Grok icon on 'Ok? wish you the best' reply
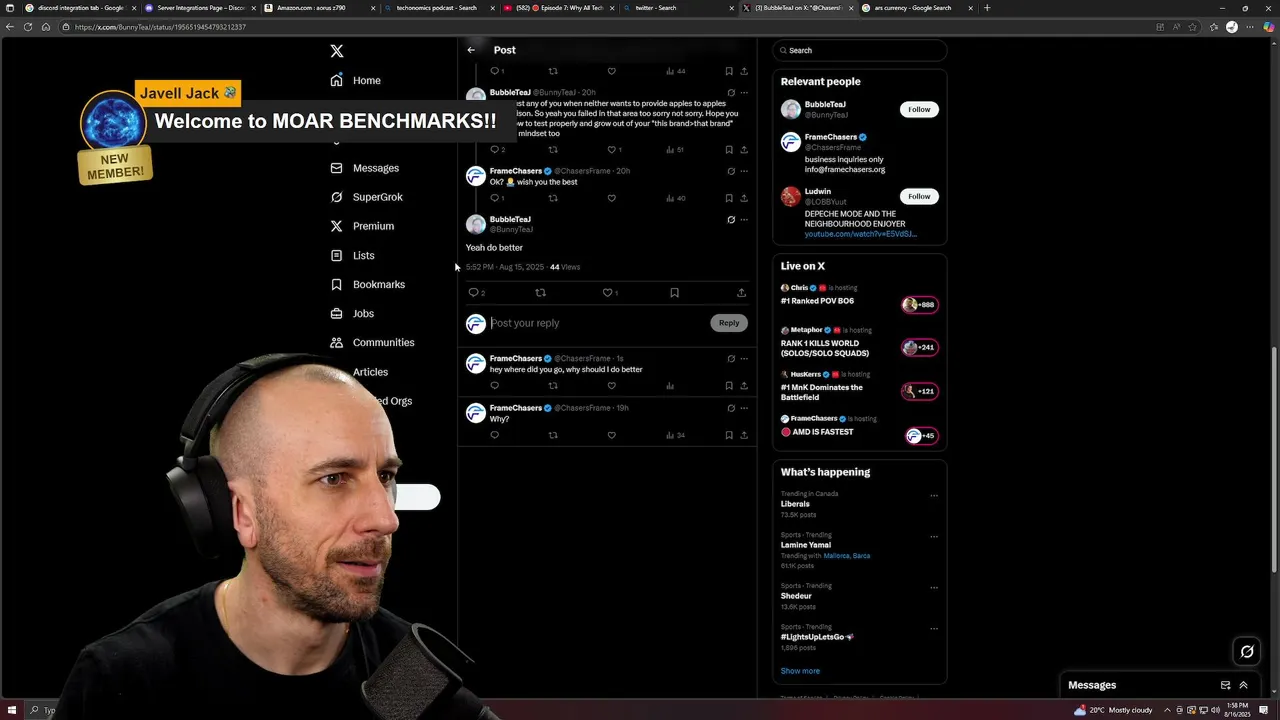The image size is (1280, 720). pyautogui.click(x=731, y=171)
